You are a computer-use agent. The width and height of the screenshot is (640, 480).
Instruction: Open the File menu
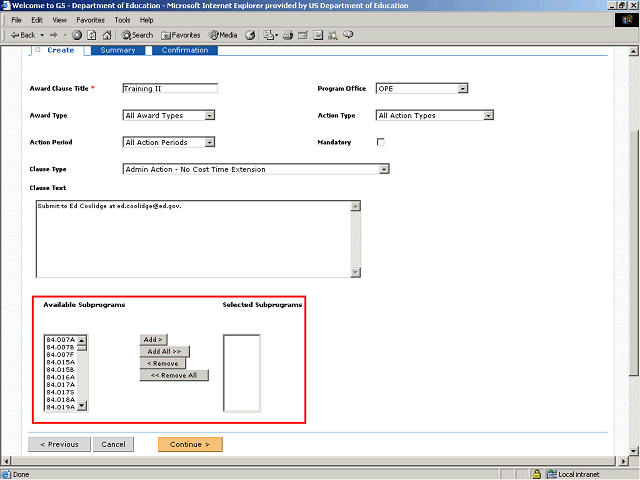pos(16,20)
